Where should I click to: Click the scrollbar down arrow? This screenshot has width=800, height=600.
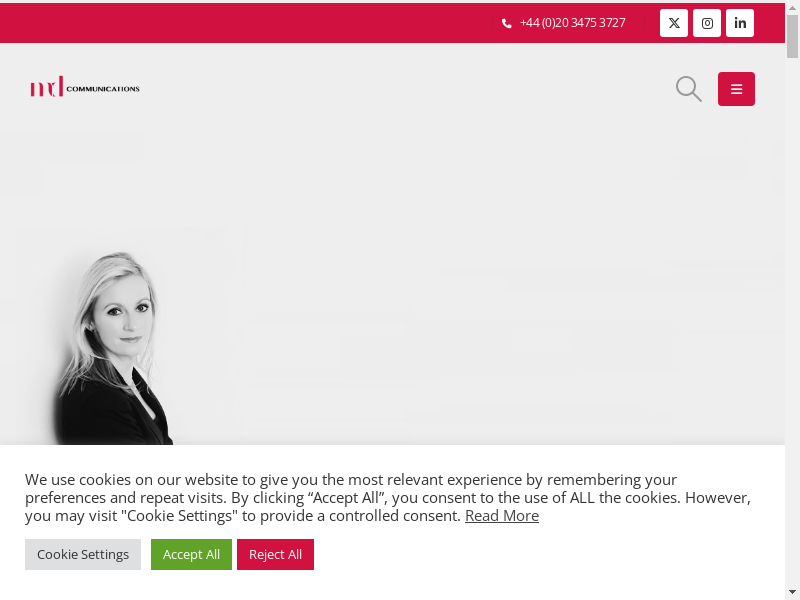point(792,592)
